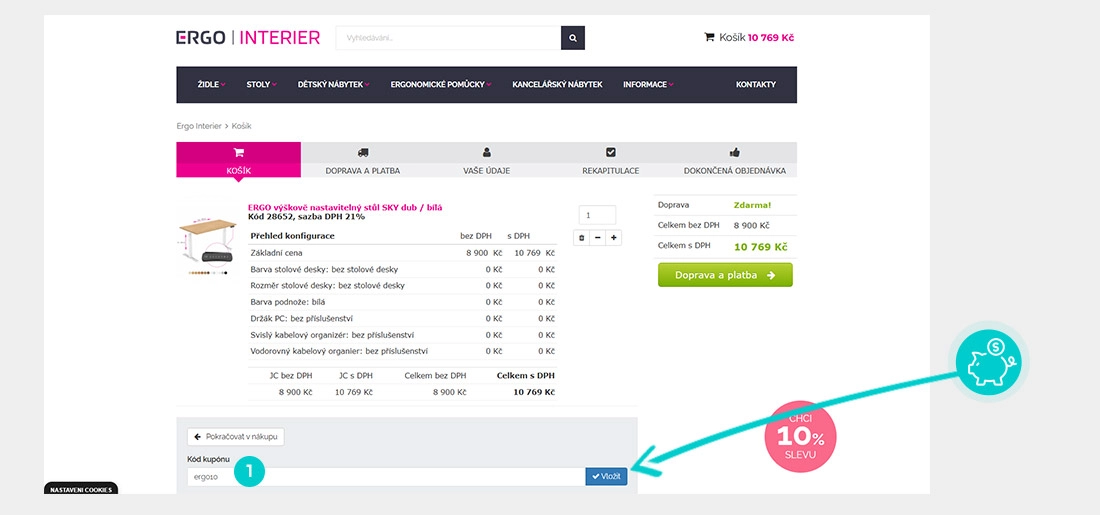Focus the Vyhledávání search field

pos(448,38)
